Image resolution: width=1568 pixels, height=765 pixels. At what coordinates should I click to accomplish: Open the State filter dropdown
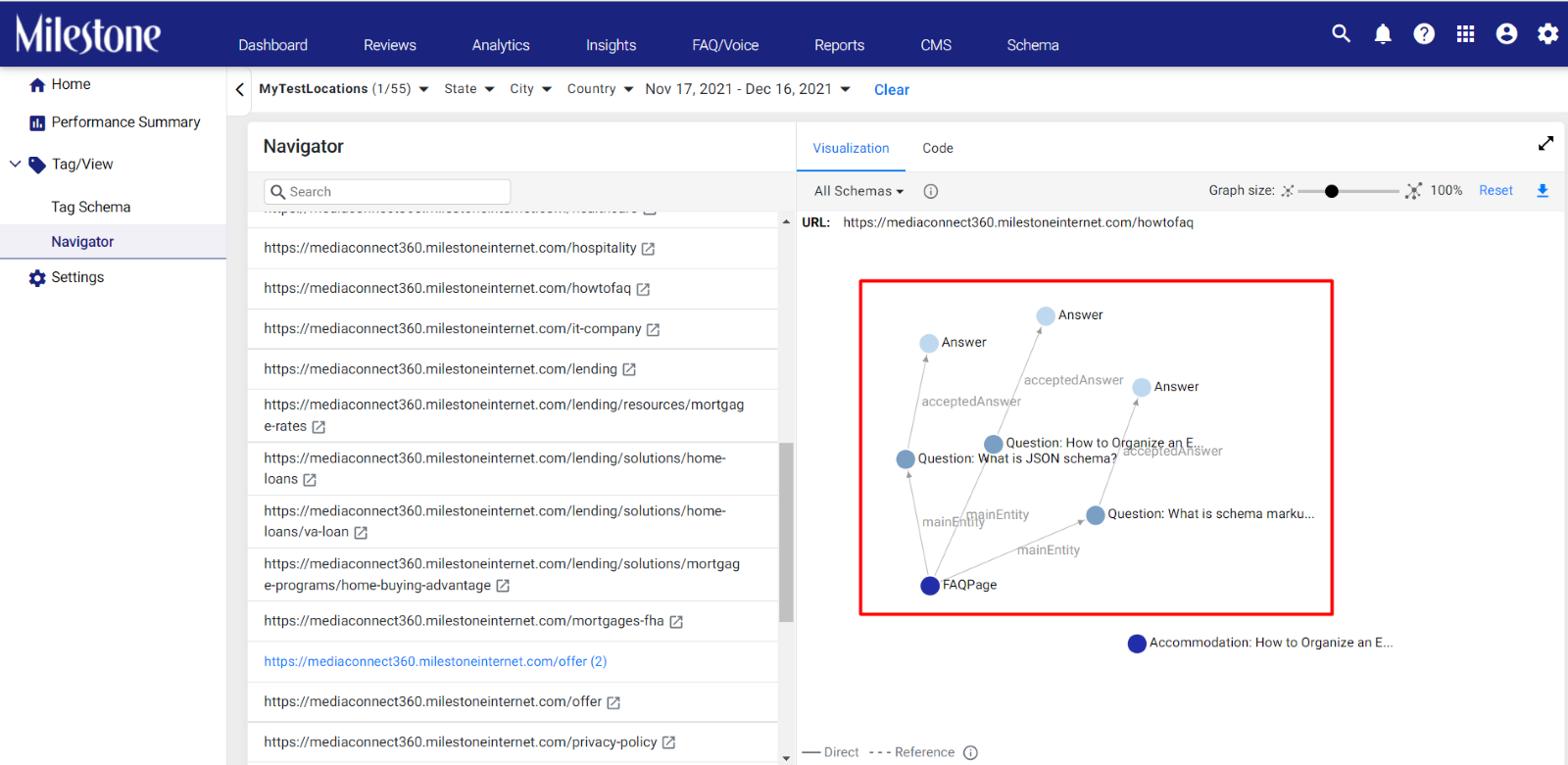point(469,89)
